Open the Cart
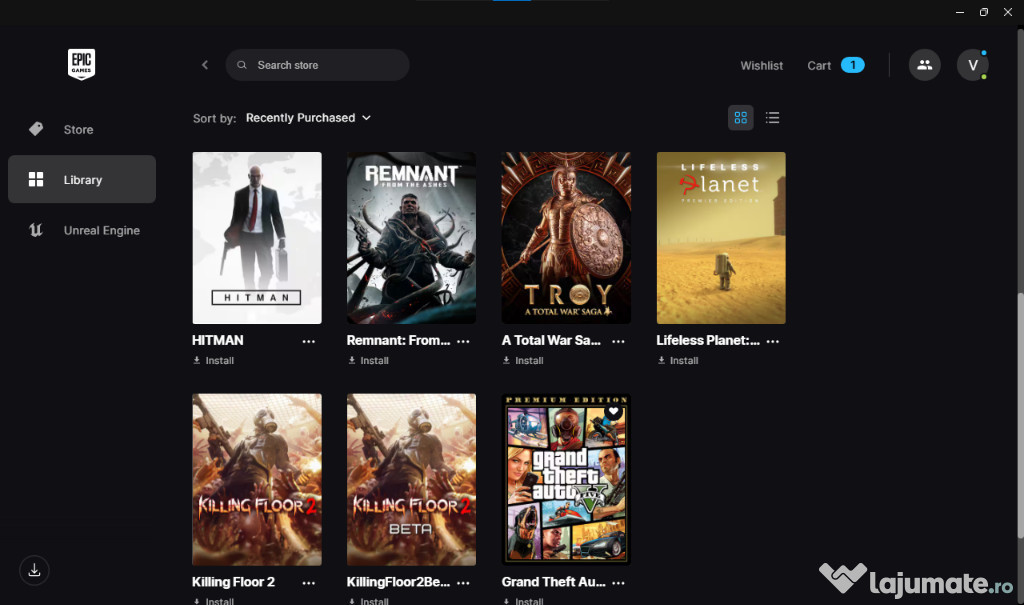The width and height of the screenshot is (1024, 605). pyautogui.click(x=836, y=65)
